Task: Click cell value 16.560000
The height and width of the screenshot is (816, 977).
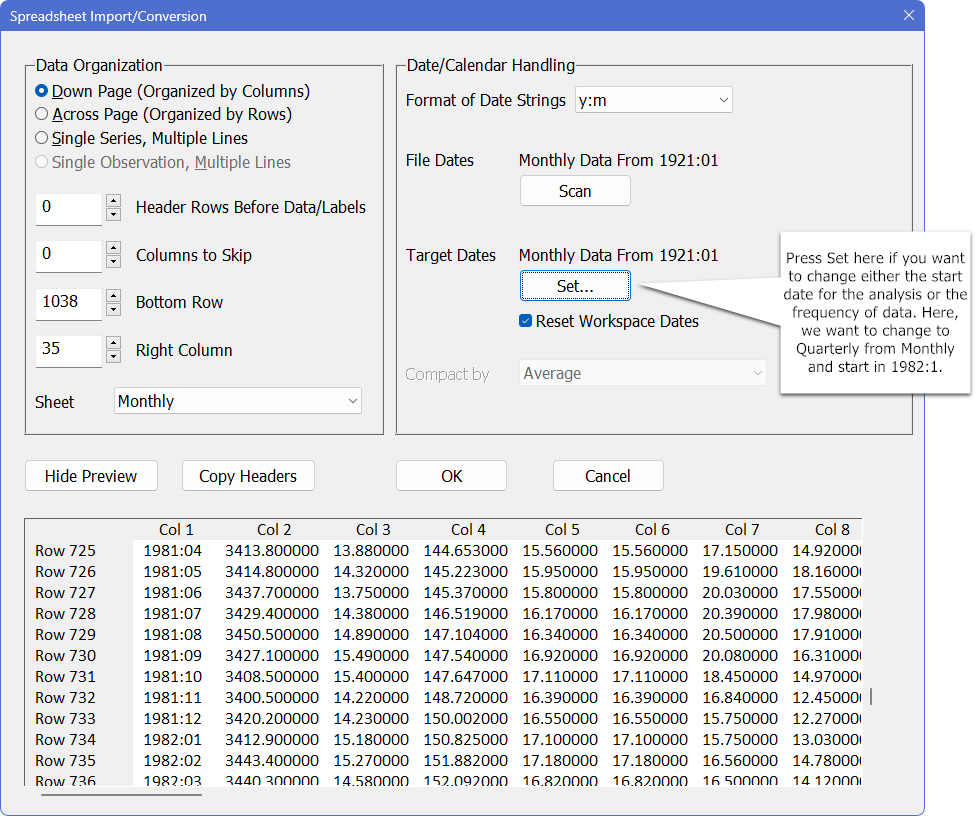Action: point(740,761)
